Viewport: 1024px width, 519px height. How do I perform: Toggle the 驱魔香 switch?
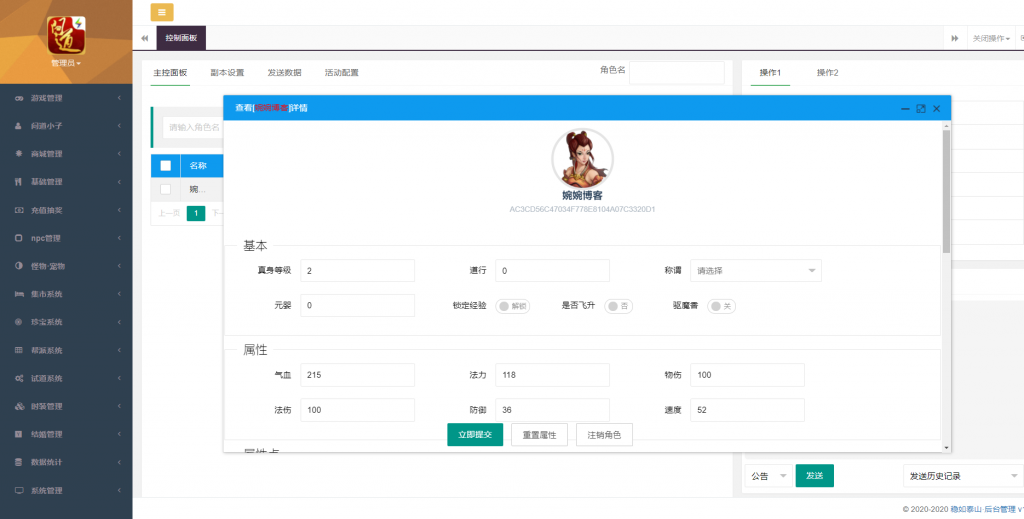point(722,306)
